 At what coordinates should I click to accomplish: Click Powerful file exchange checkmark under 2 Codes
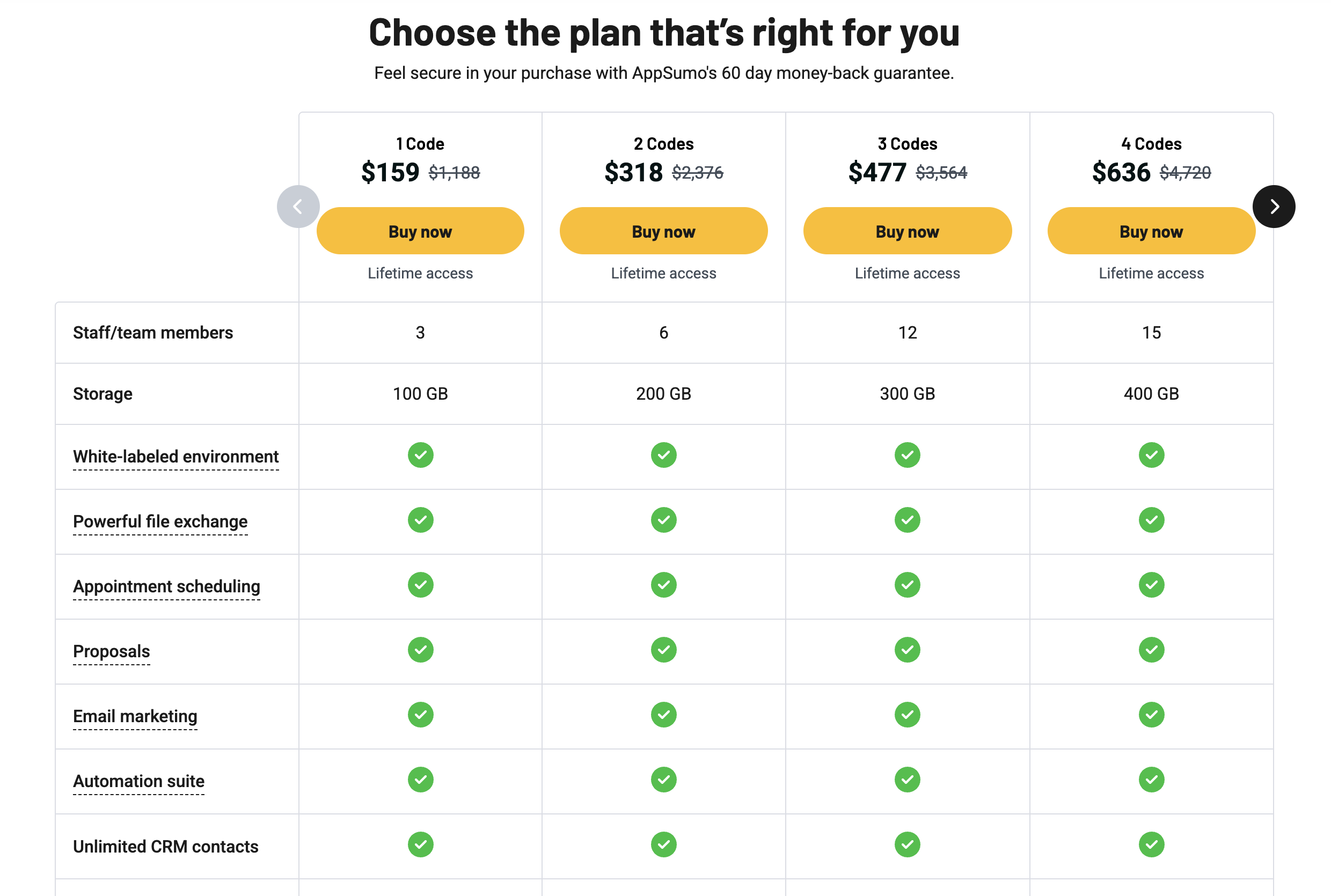click(663, 520)
